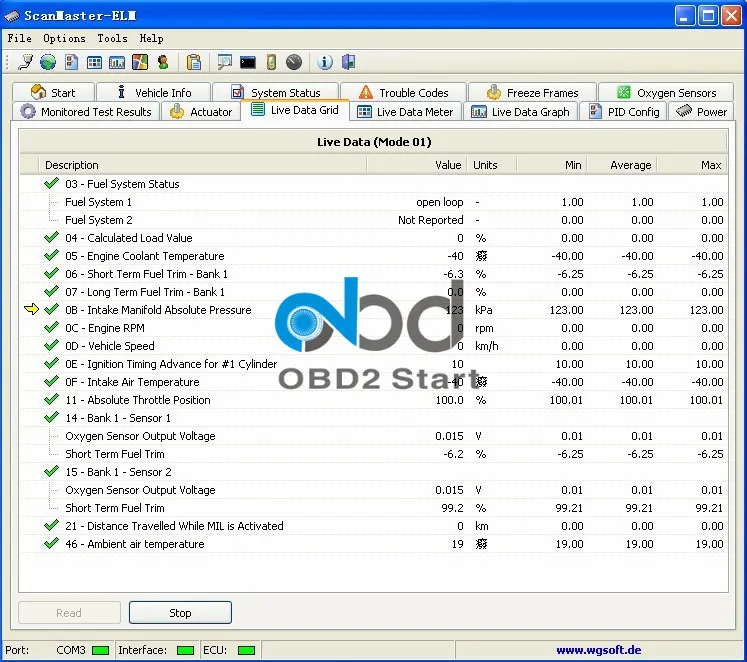Switch to the Oxygen Sensors tab
This screenshot has height=662, width=747.
pos(666,92)
